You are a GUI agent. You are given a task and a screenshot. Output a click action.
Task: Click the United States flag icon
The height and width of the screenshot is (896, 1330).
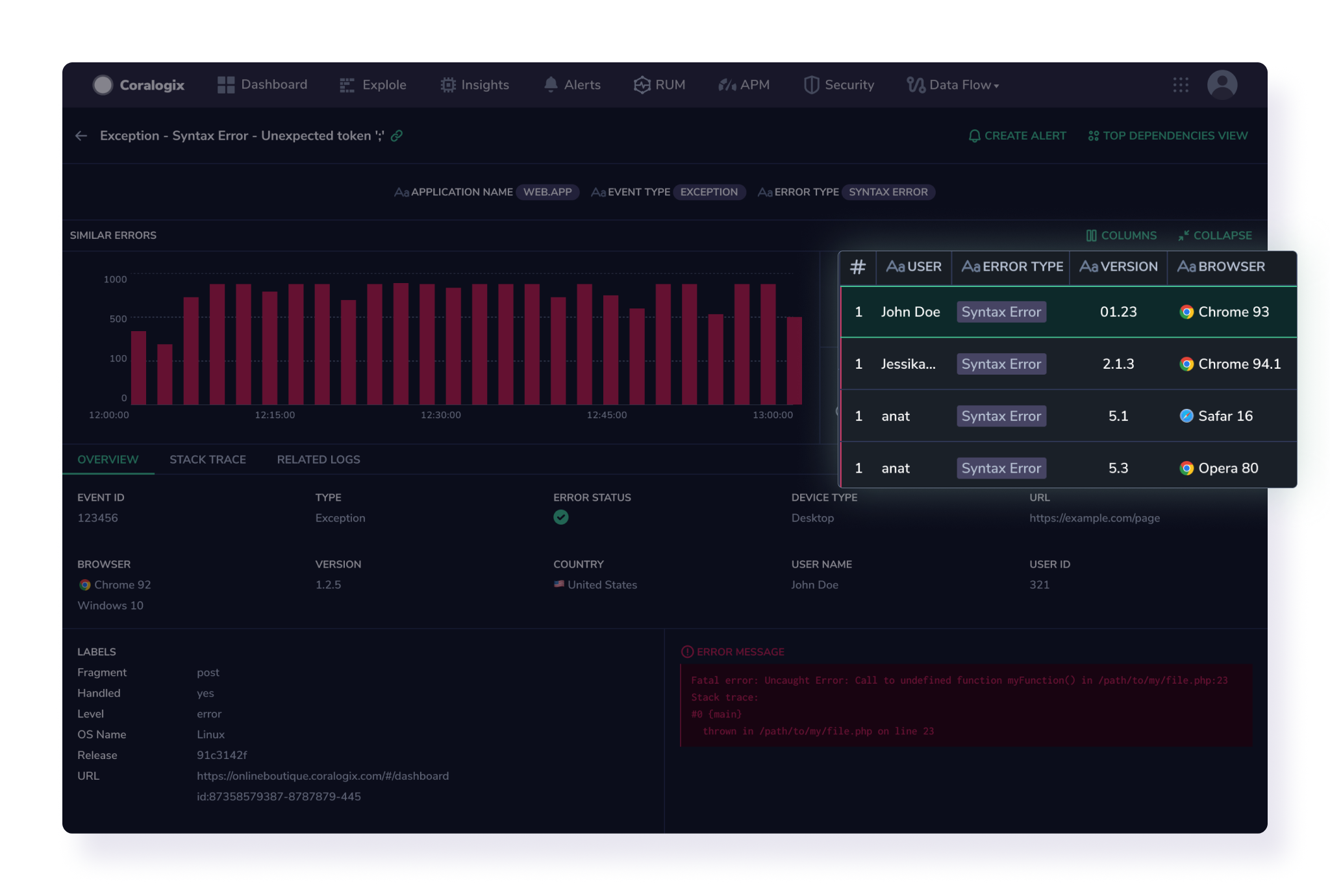(559, 584)
